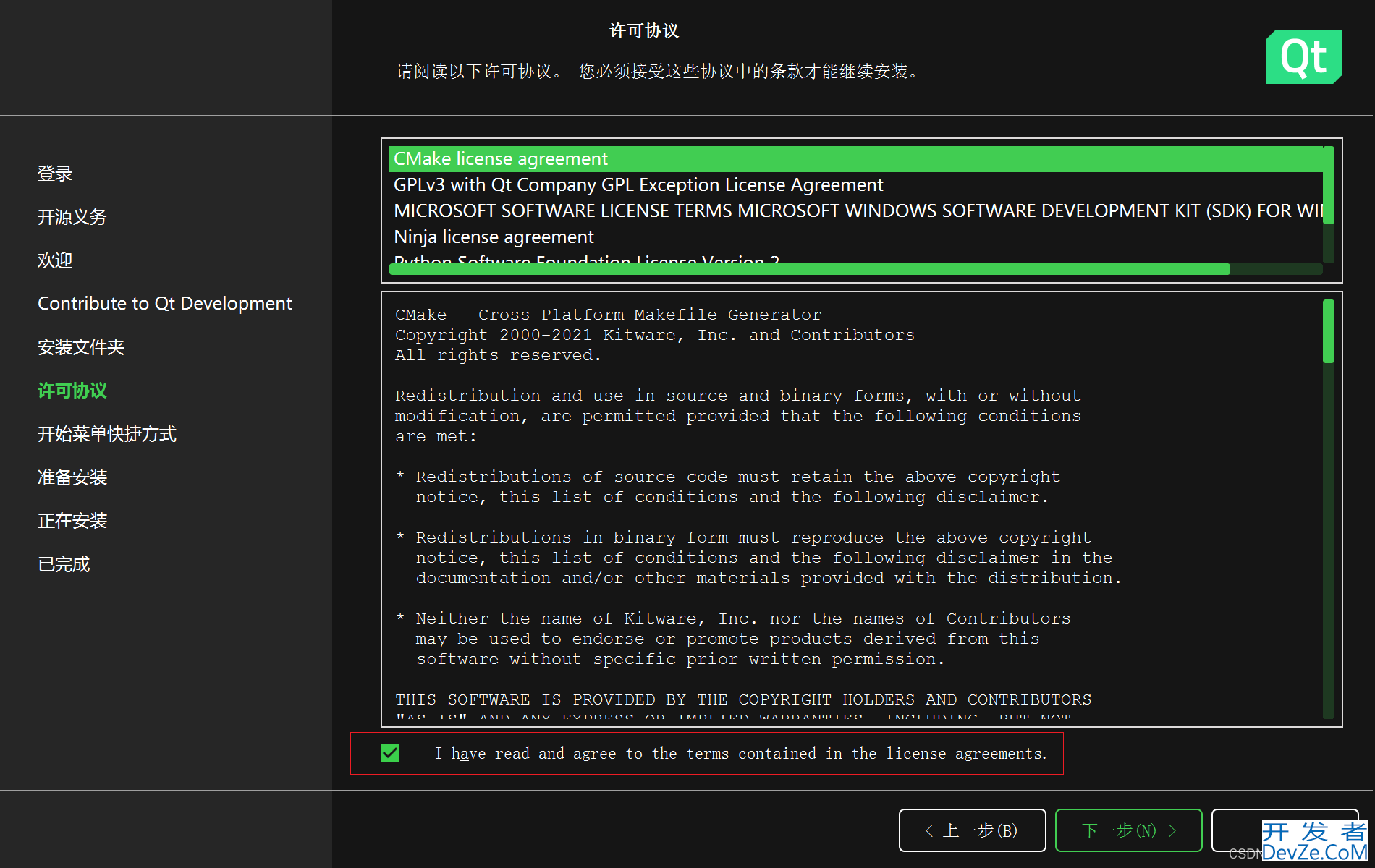Click the agreement label text 'I have read and agree'

(741, 754)
